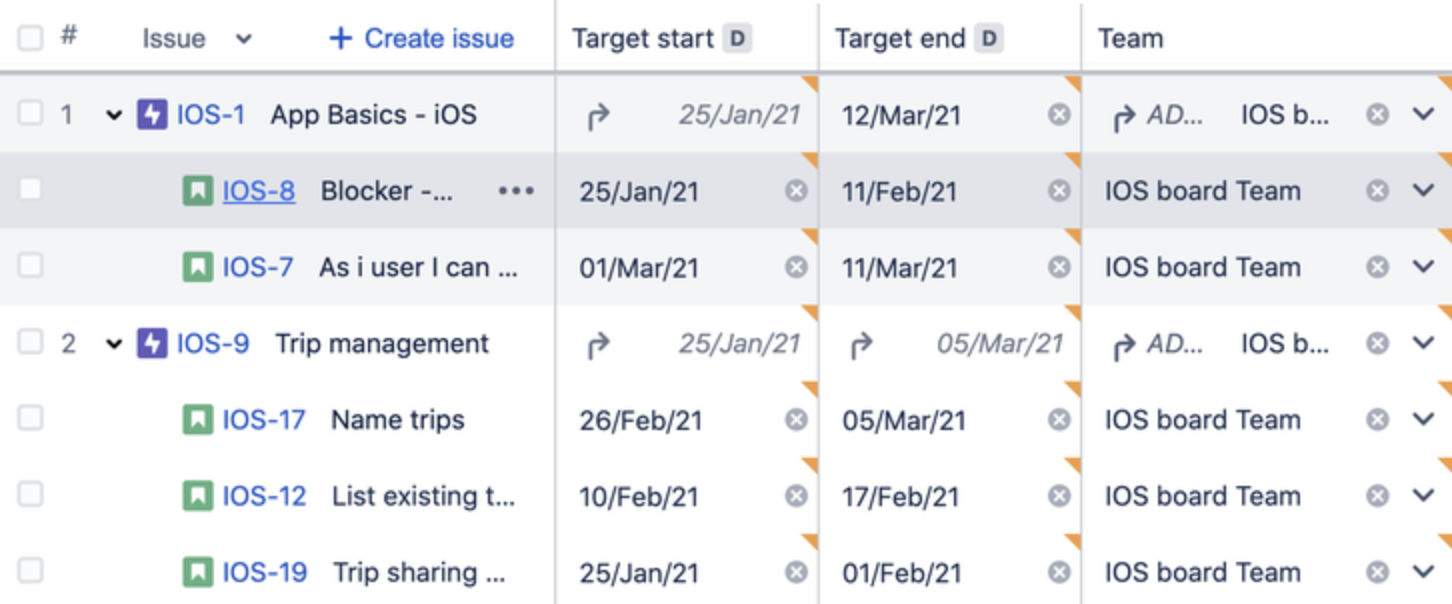Image resolution: width=1452 pixels, height=604 pixels.
Task: Open team dropdown for IOS-12 row
Action: 1424,496
